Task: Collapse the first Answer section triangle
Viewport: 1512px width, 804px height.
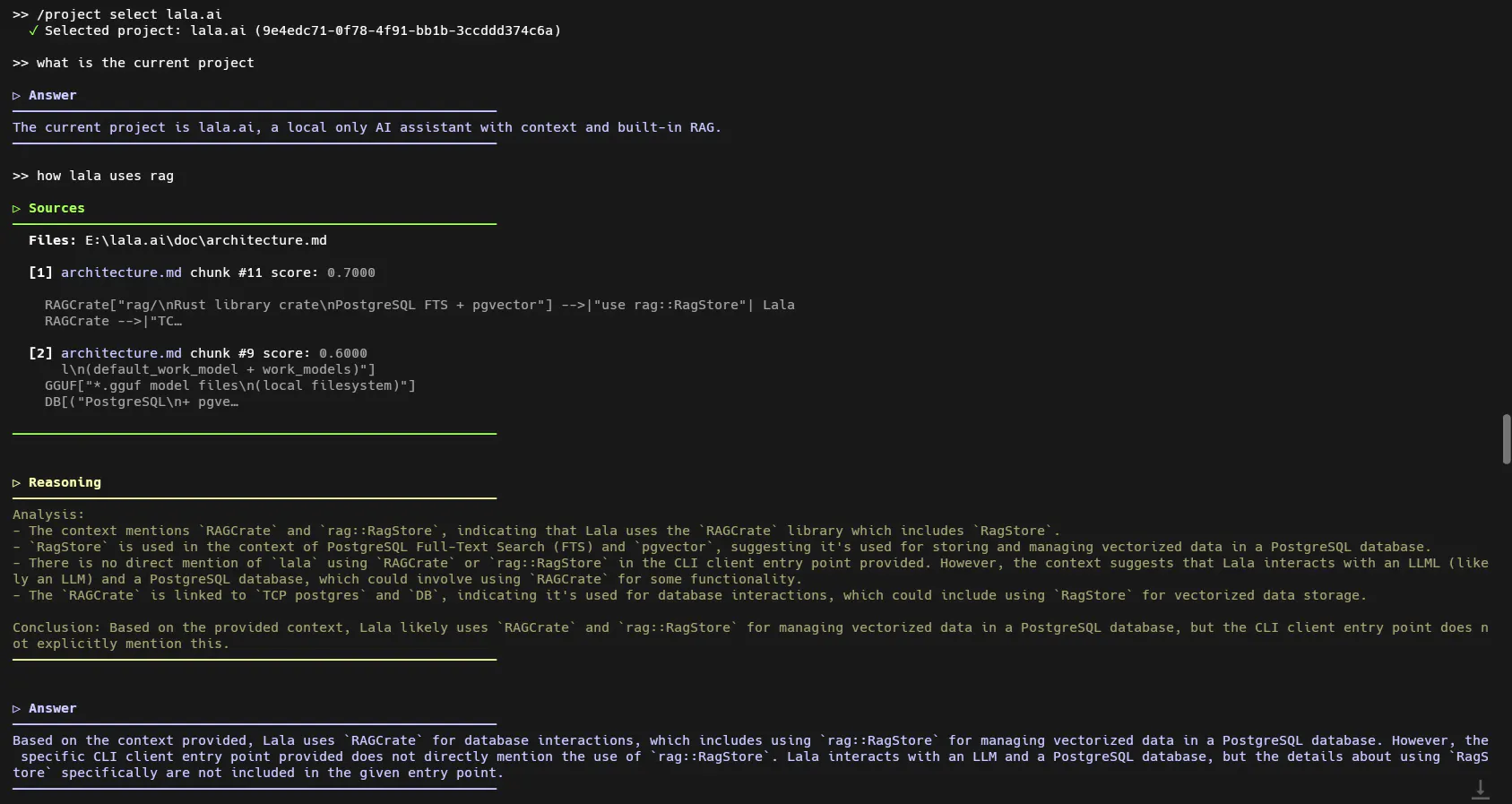Action: click(x=16, y=96)
